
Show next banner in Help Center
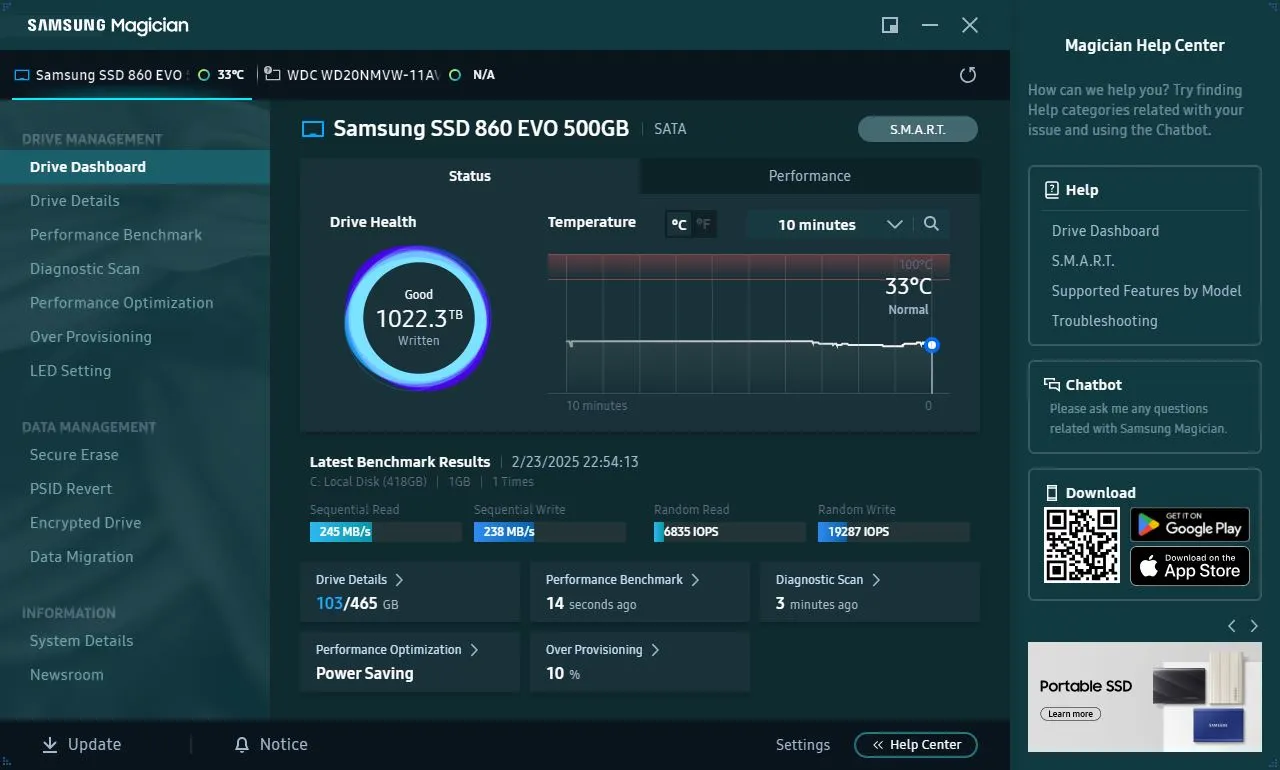pyautogui.click(x=1254, y=626)
